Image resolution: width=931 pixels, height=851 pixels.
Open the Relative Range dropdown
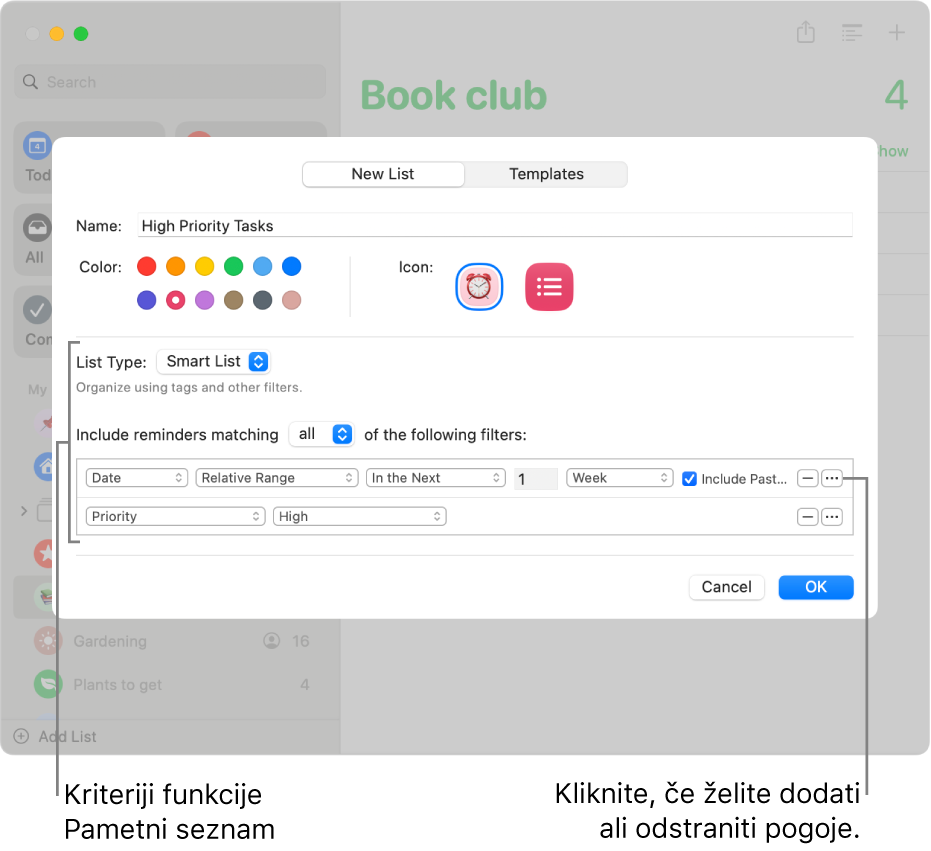coord(277,477)
